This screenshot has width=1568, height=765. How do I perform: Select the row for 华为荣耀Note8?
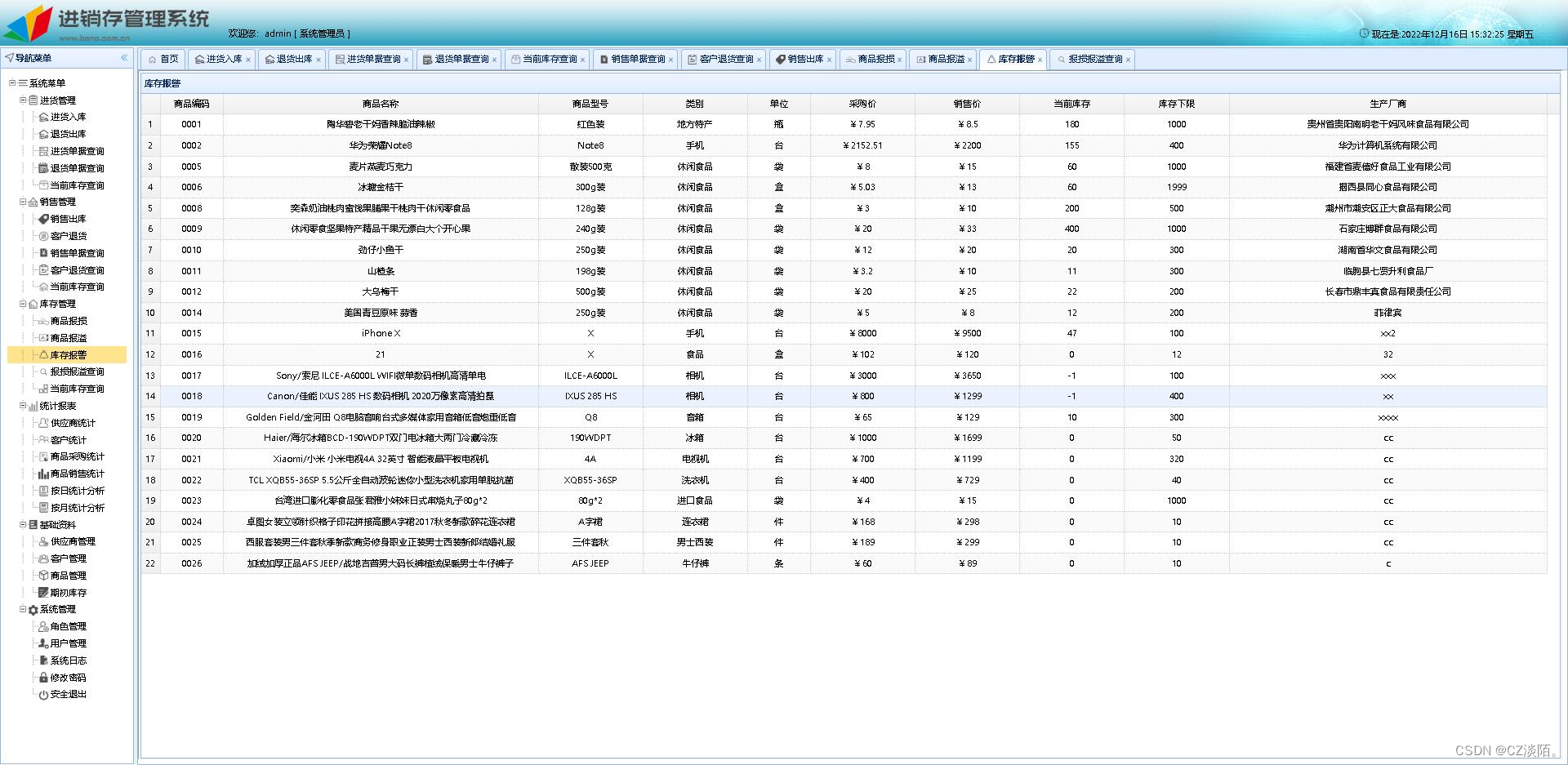[844, 145]
